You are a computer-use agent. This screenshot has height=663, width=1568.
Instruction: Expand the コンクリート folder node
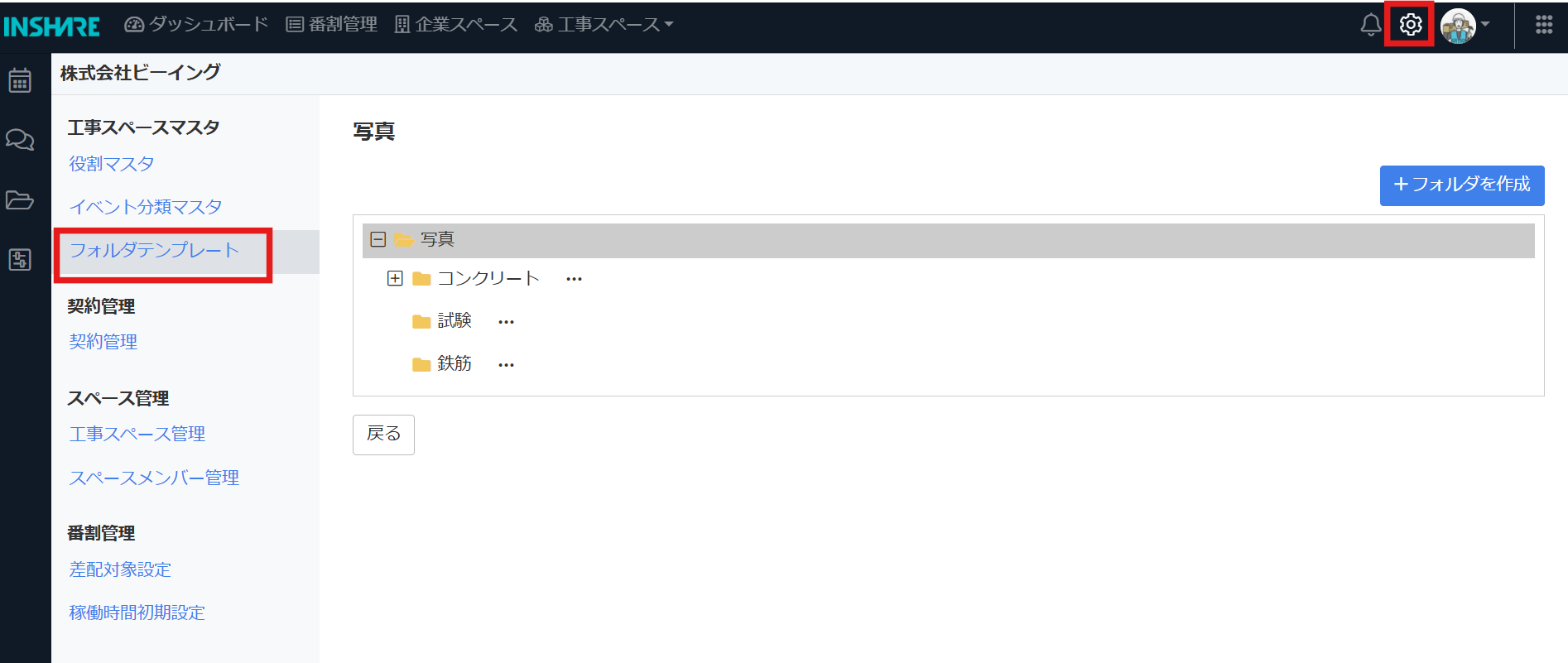click(x=395, y=278)
